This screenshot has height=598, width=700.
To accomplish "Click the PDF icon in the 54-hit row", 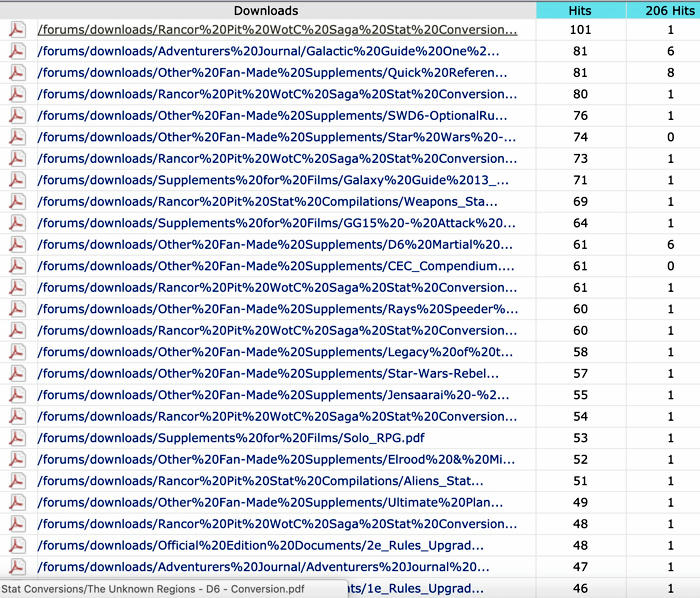I will (x=17, y=416).
